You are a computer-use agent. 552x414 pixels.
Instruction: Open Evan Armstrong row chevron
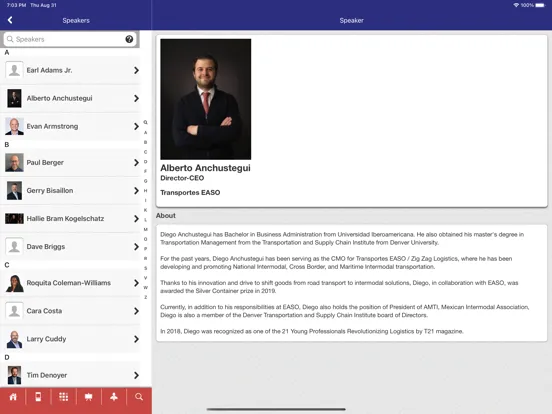(x=136, y=126)
